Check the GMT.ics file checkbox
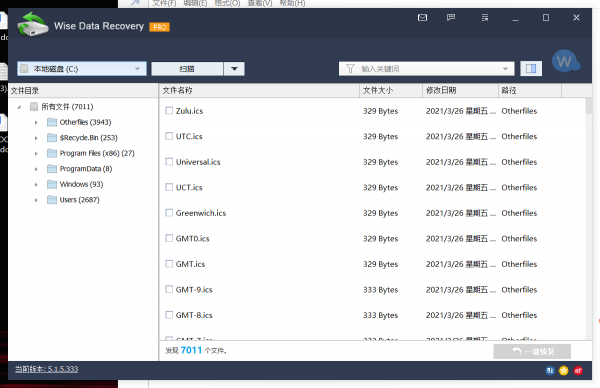The image size is (600, 388). [x=169, y=264]
